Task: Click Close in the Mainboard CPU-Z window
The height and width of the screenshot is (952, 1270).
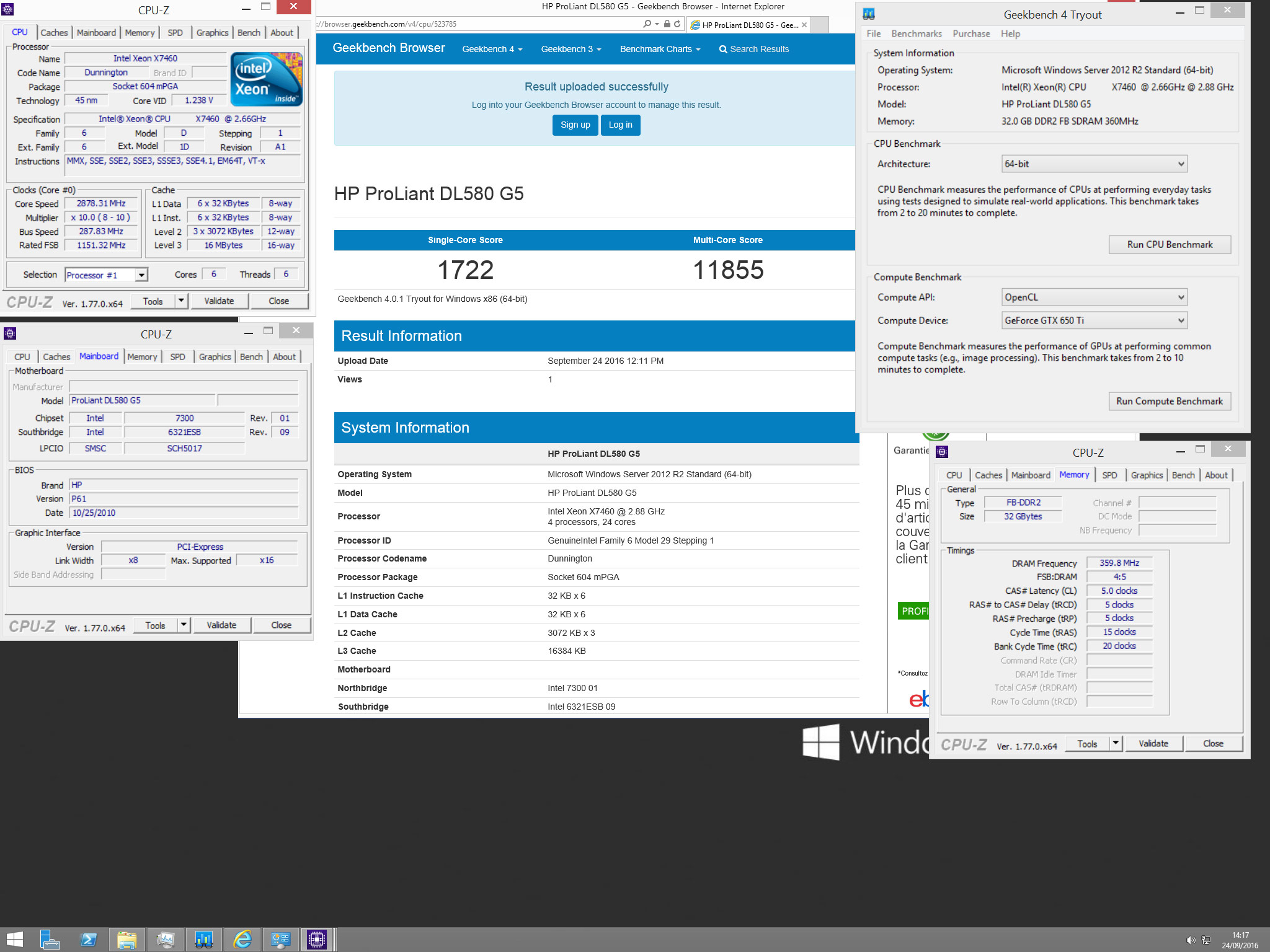Action: click(281, 625)
